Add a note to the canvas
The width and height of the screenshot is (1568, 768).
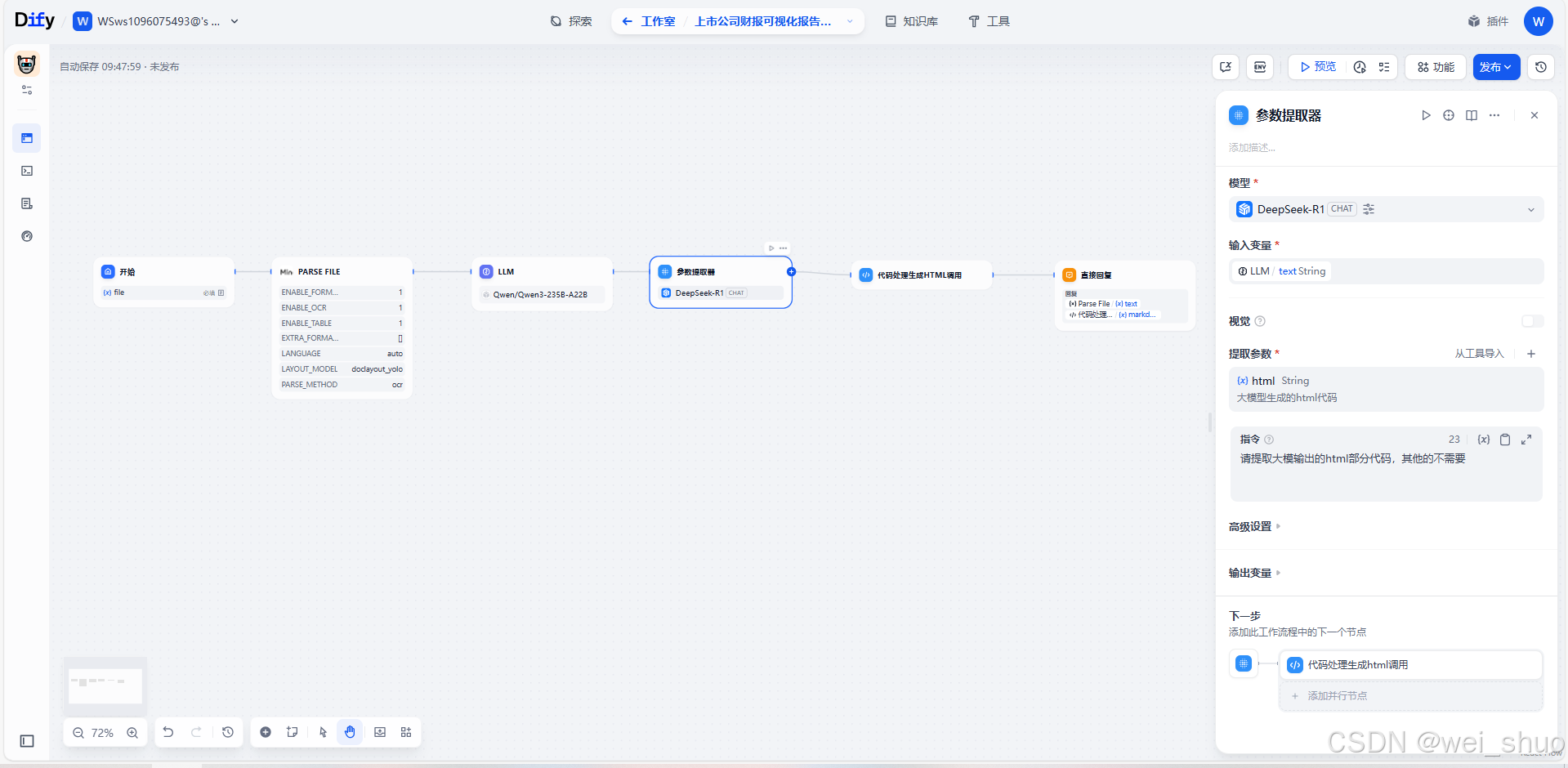292,732
